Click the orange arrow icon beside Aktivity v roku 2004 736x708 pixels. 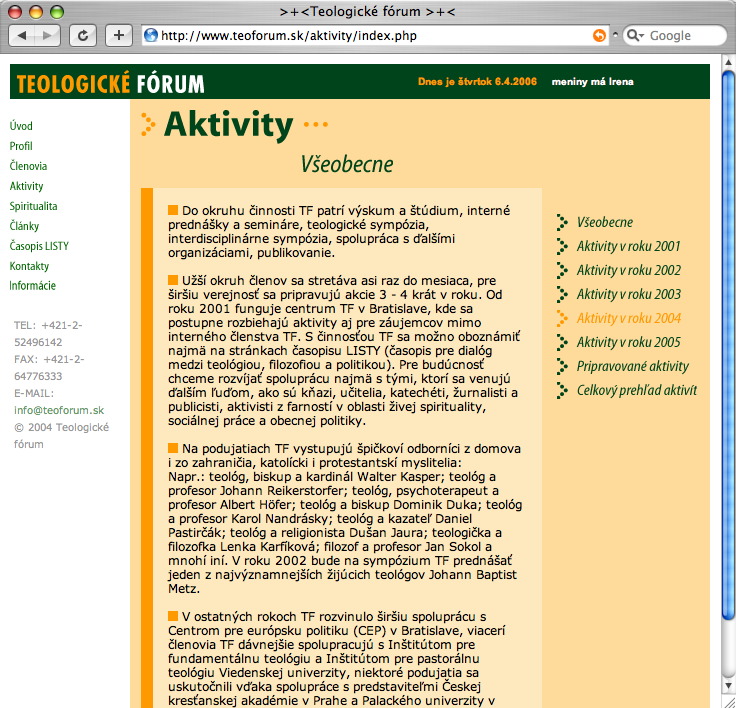(562, 318)
